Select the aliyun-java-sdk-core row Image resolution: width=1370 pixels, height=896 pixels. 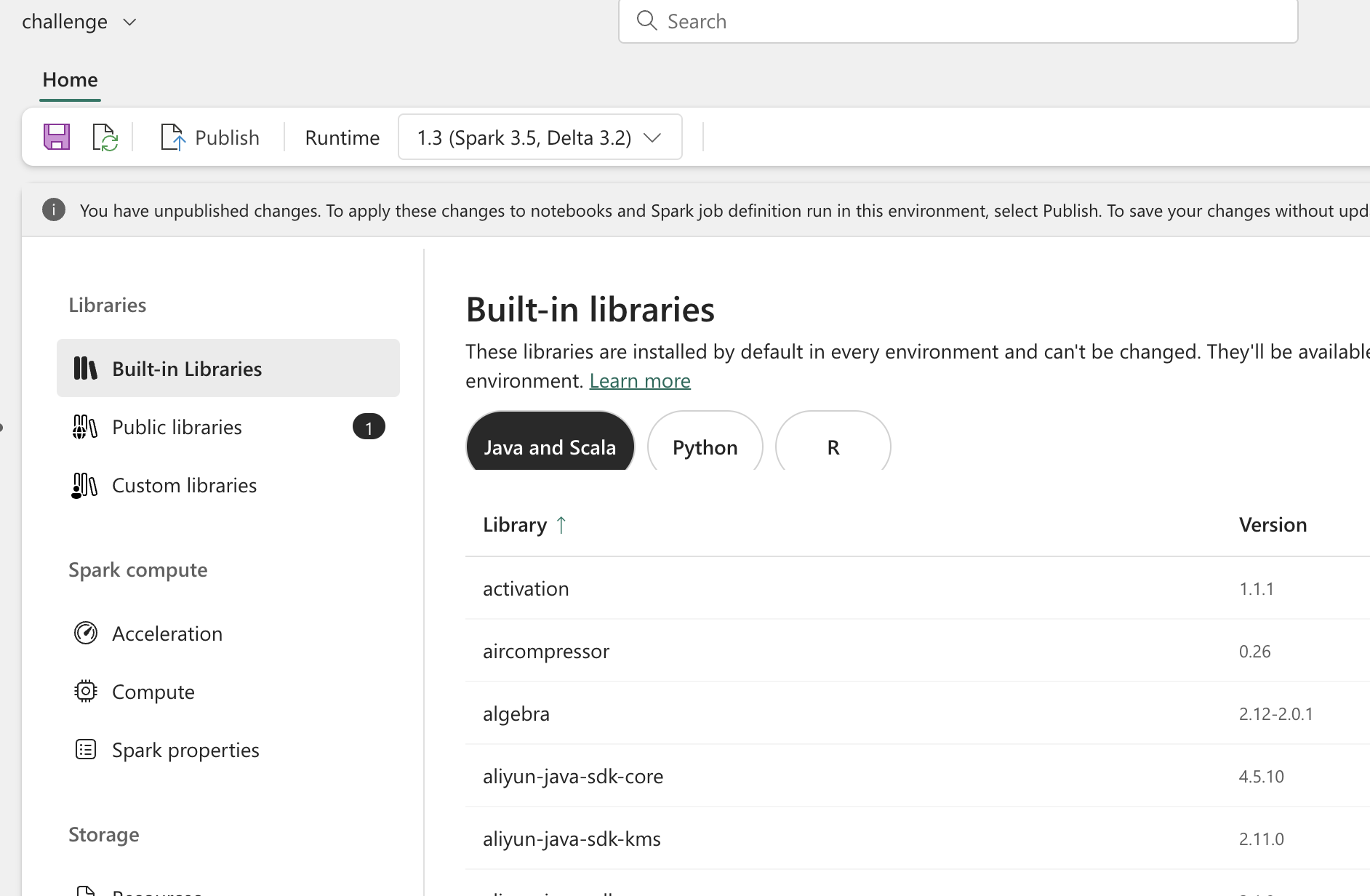pyautogui.click(x=918, y=776)
